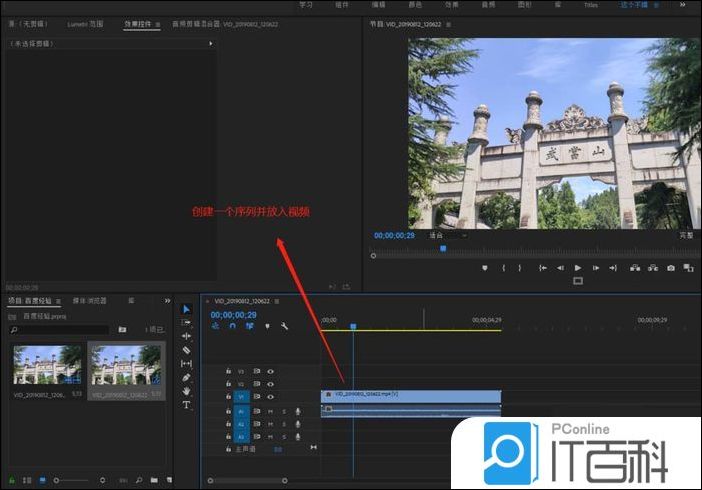The height and width of the screenshot is (490, 702).
Task: Open timeline wrench display settings
Action: pos(284,326)
